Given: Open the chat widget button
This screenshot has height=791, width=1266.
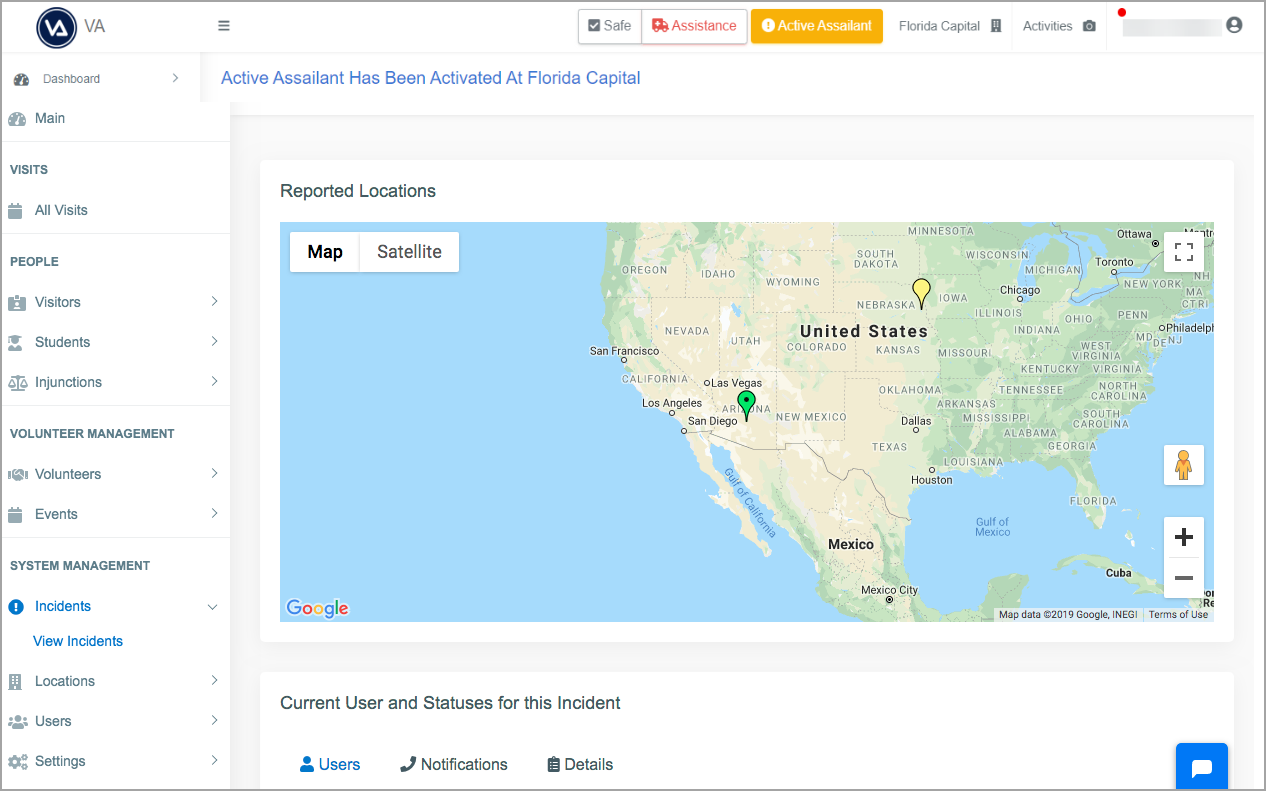Looking at the screenshot, I should [1202, 767].
